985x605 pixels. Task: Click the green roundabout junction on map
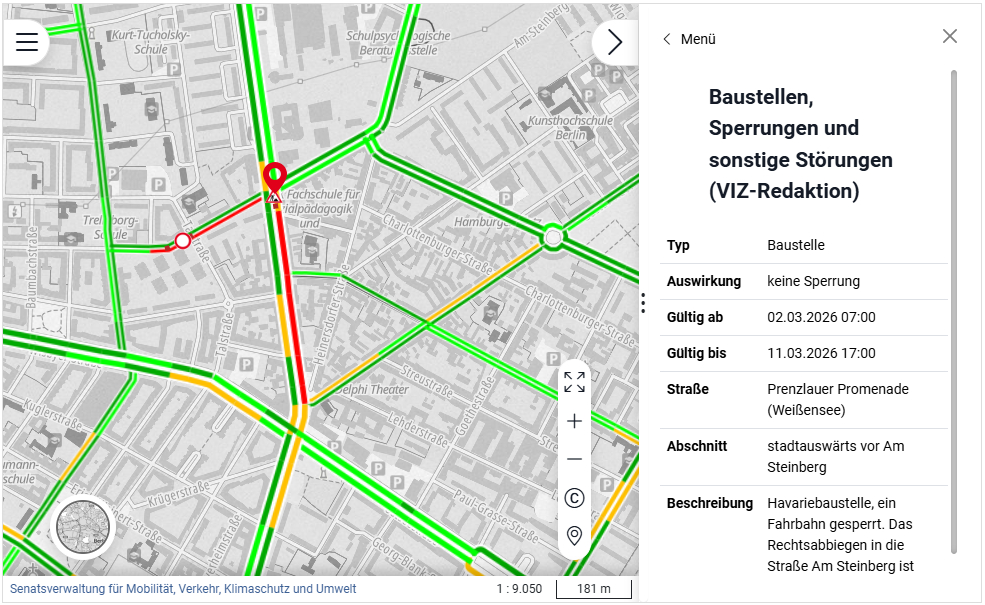[x=552, y=238]
